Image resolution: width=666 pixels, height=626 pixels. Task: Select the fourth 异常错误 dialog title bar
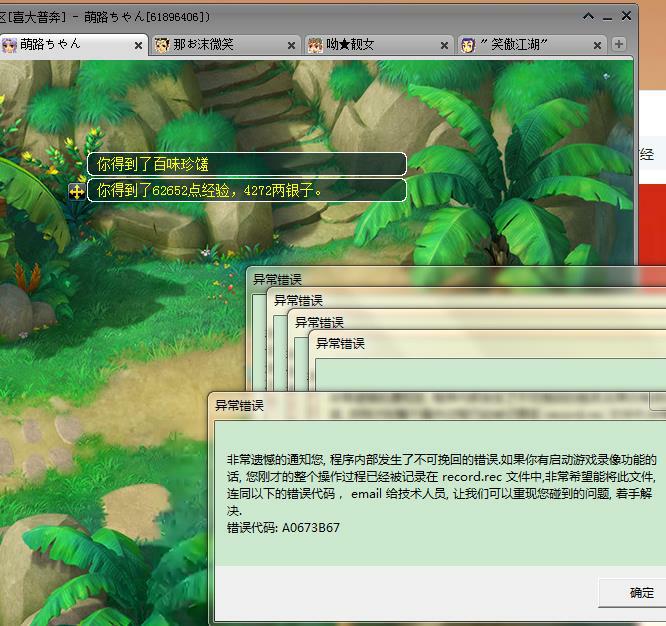pos(487,343)
